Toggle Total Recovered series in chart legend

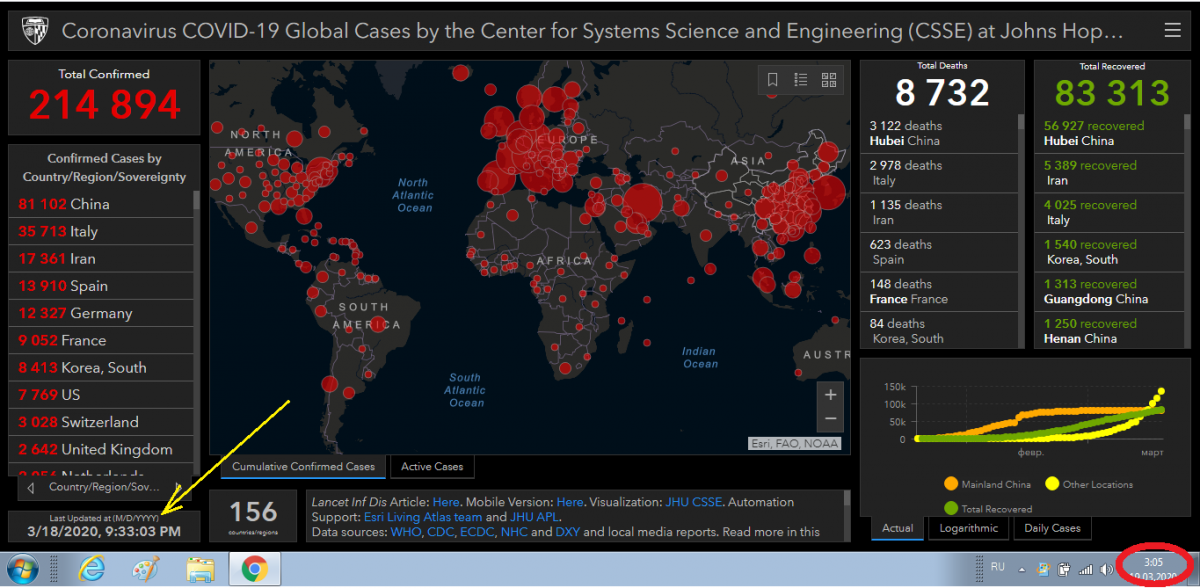click(990, 509)
